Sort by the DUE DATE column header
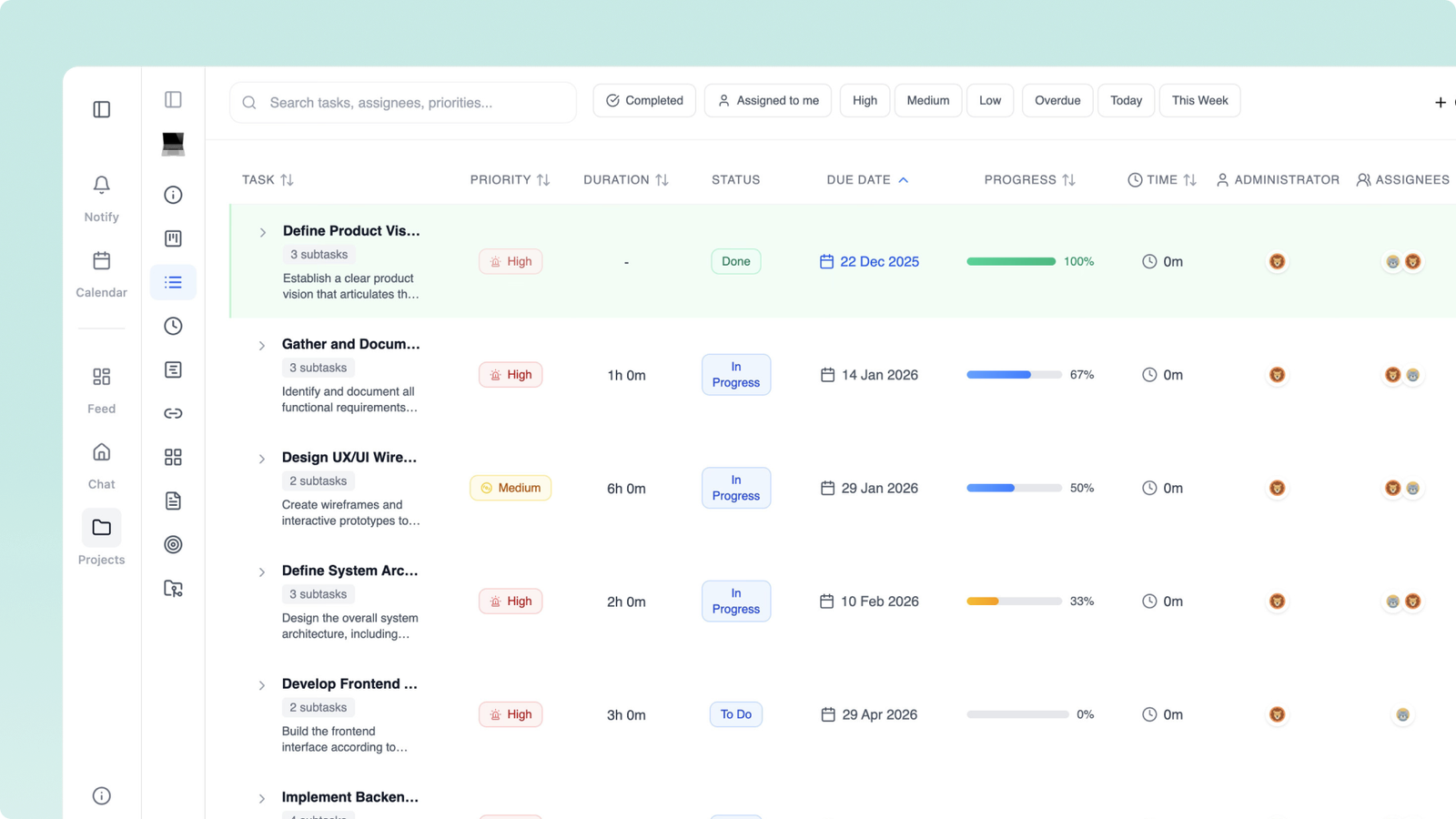This screenshot has height=819, width=1456. [x=867, y=180]
